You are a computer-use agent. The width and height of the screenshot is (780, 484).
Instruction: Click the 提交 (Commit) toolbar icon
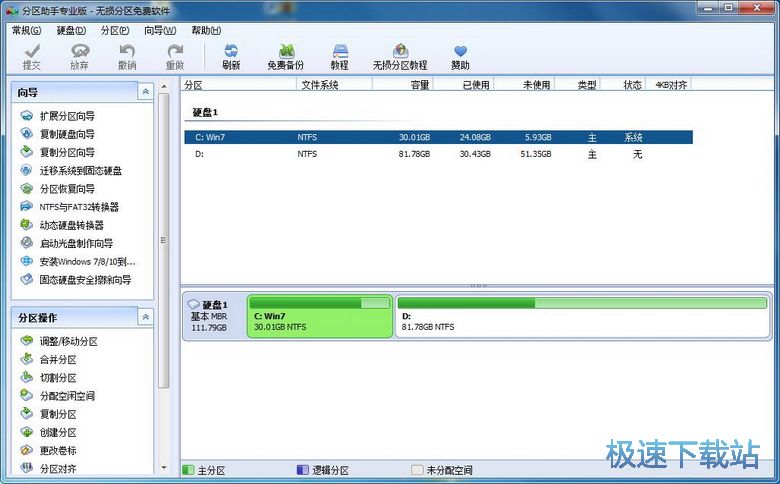(32, 56)
